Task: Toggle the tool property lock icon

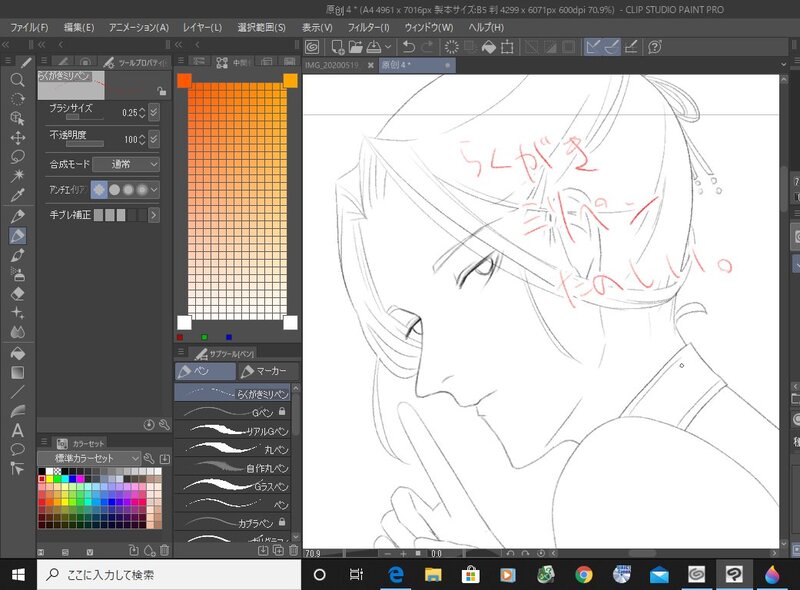Action: coord(162,91)
